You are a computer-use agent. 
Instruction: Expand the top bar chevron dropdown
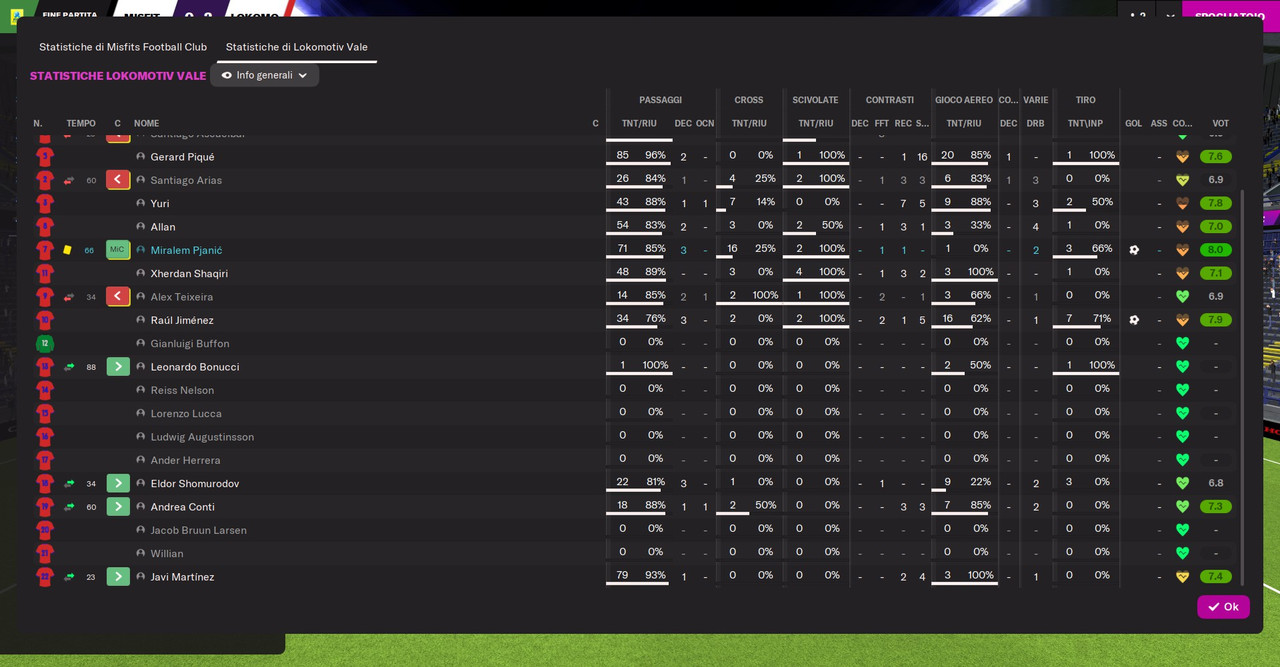click(1169, 16)
